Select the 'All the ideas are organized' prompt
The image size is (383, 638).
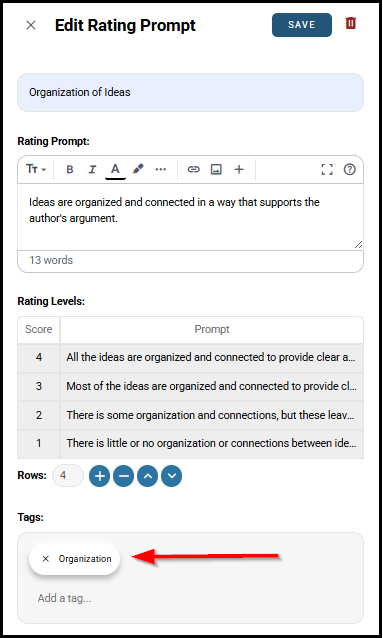point(212,358)
